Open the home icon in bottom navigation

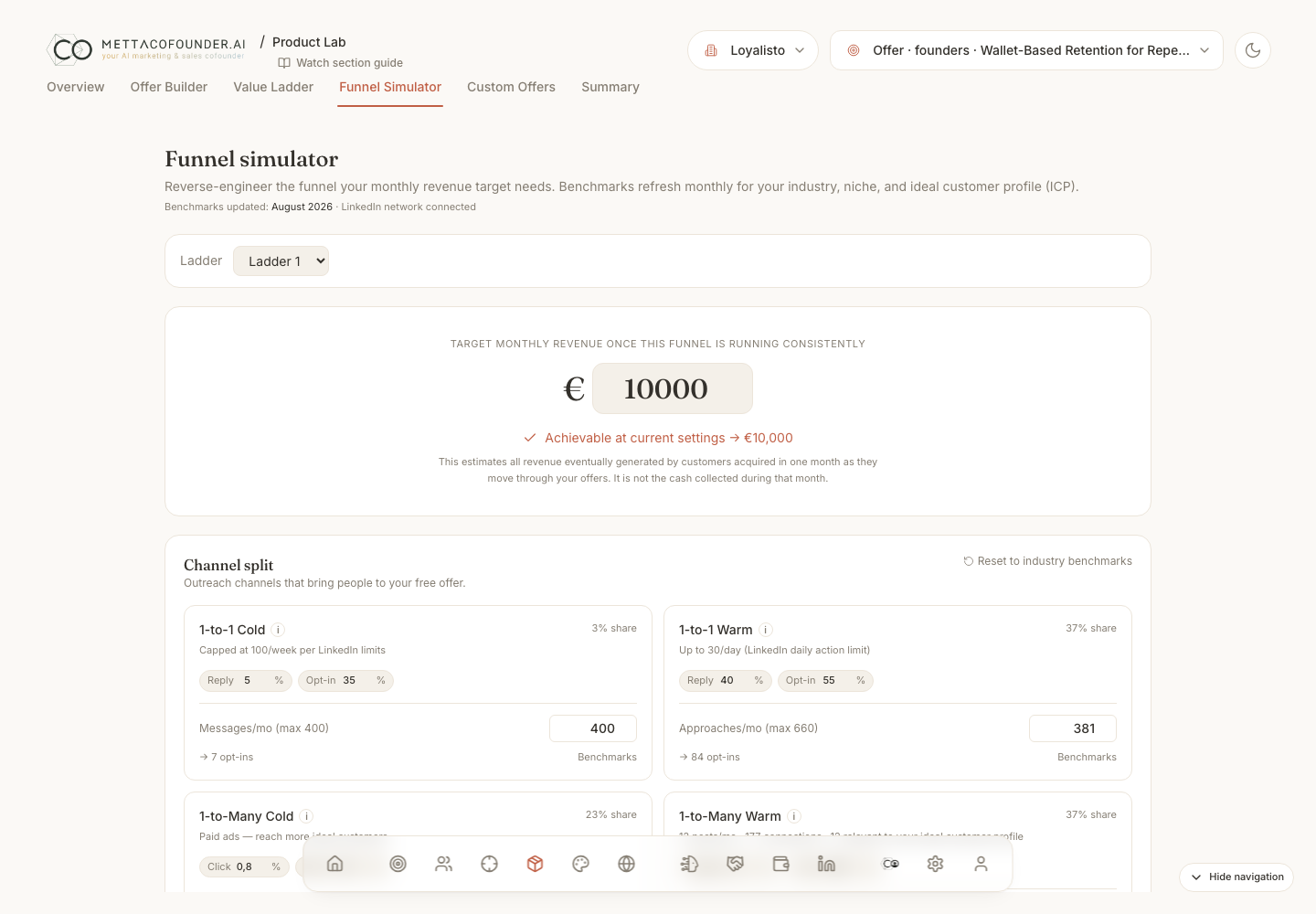[334, 864]
